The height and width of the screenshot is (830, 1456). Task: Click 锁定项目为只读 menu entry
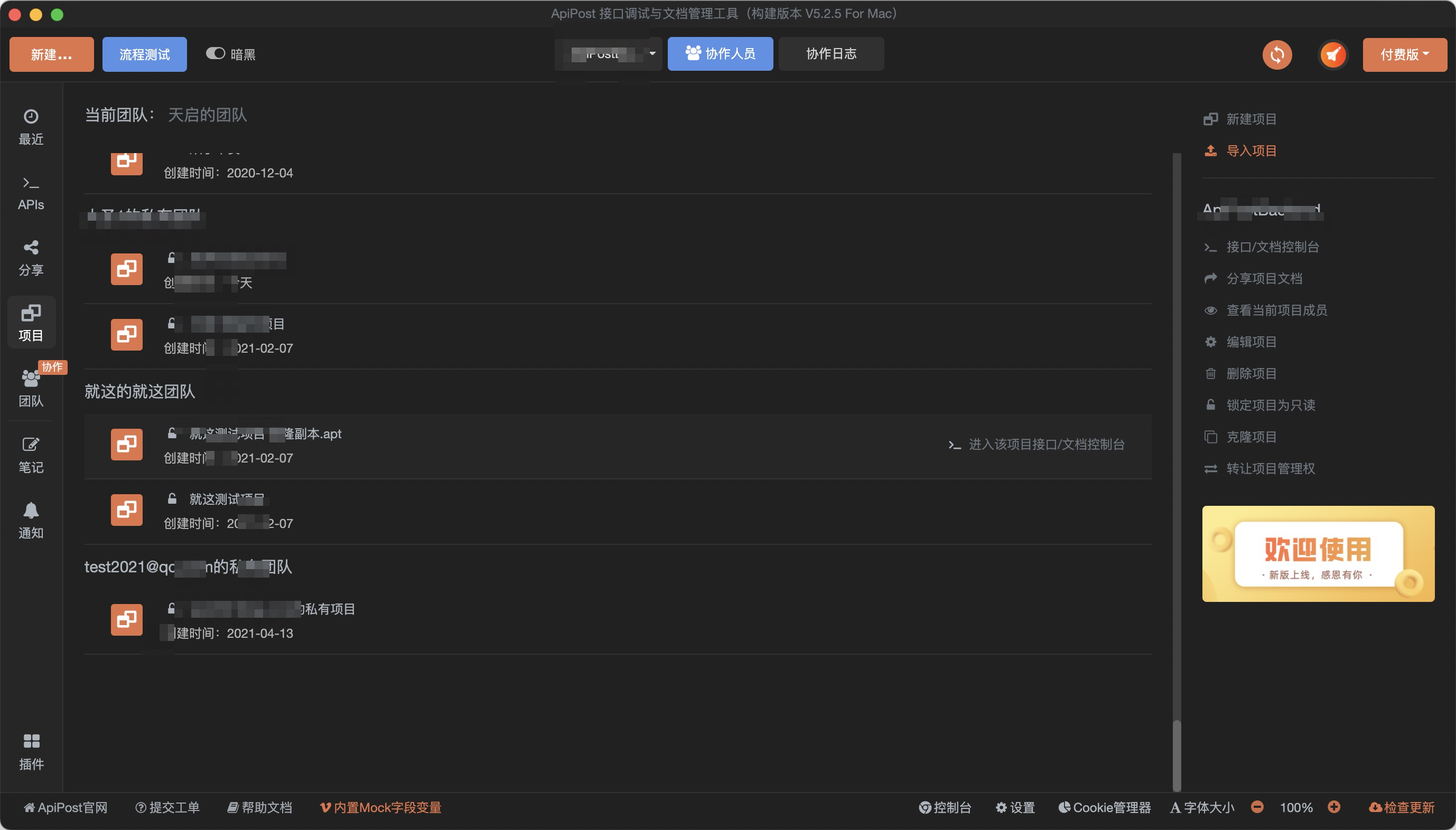coord(1259,405)
